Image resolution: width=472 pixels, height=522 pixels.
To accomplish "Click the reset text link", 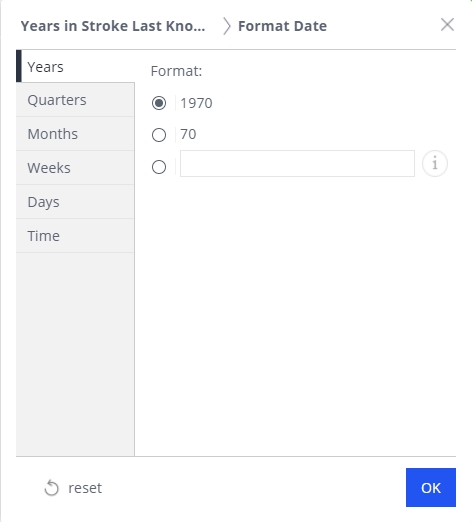I will coord(85,488).
